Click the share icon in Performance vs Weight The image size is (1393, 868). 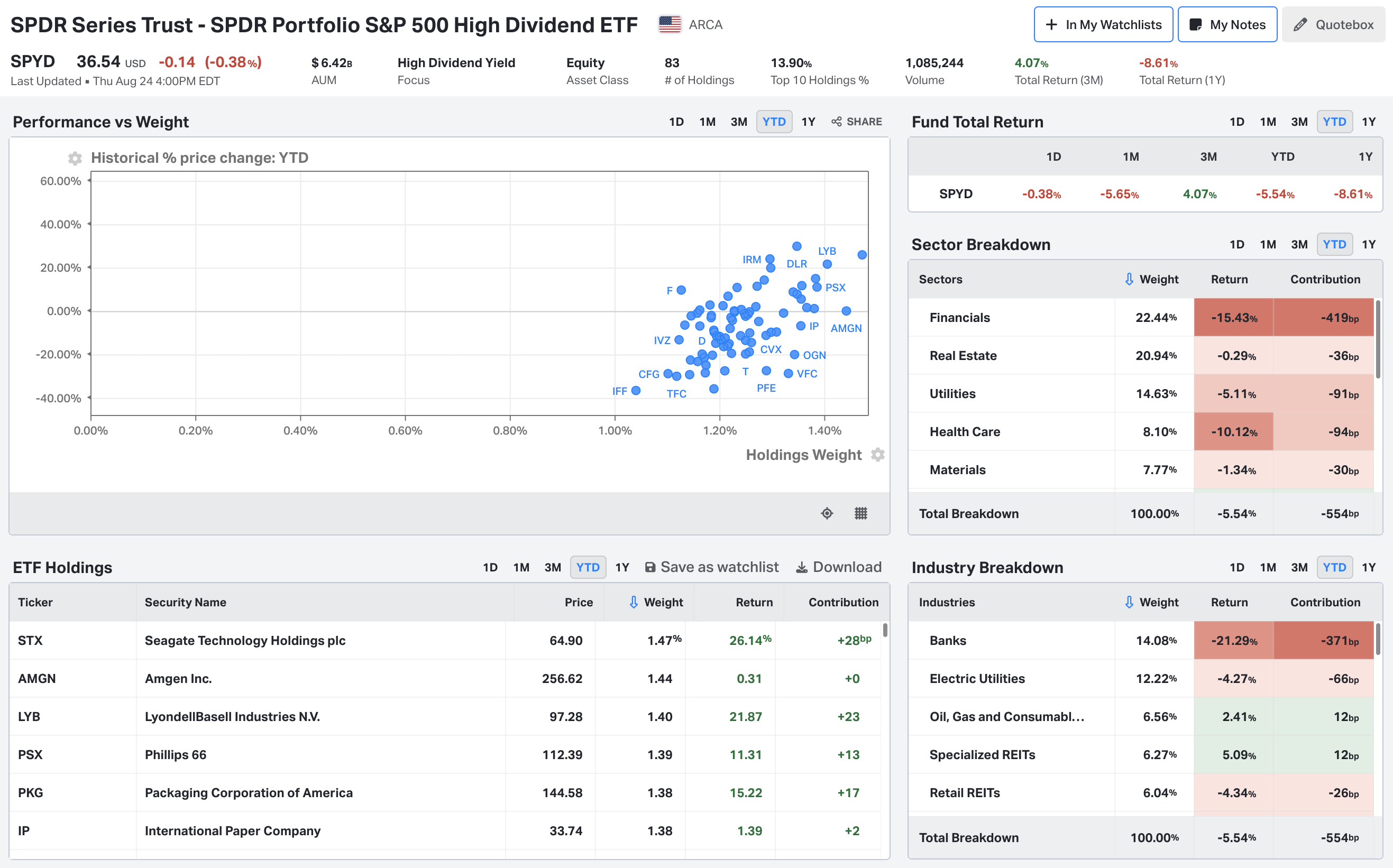(x=837, y=122)
